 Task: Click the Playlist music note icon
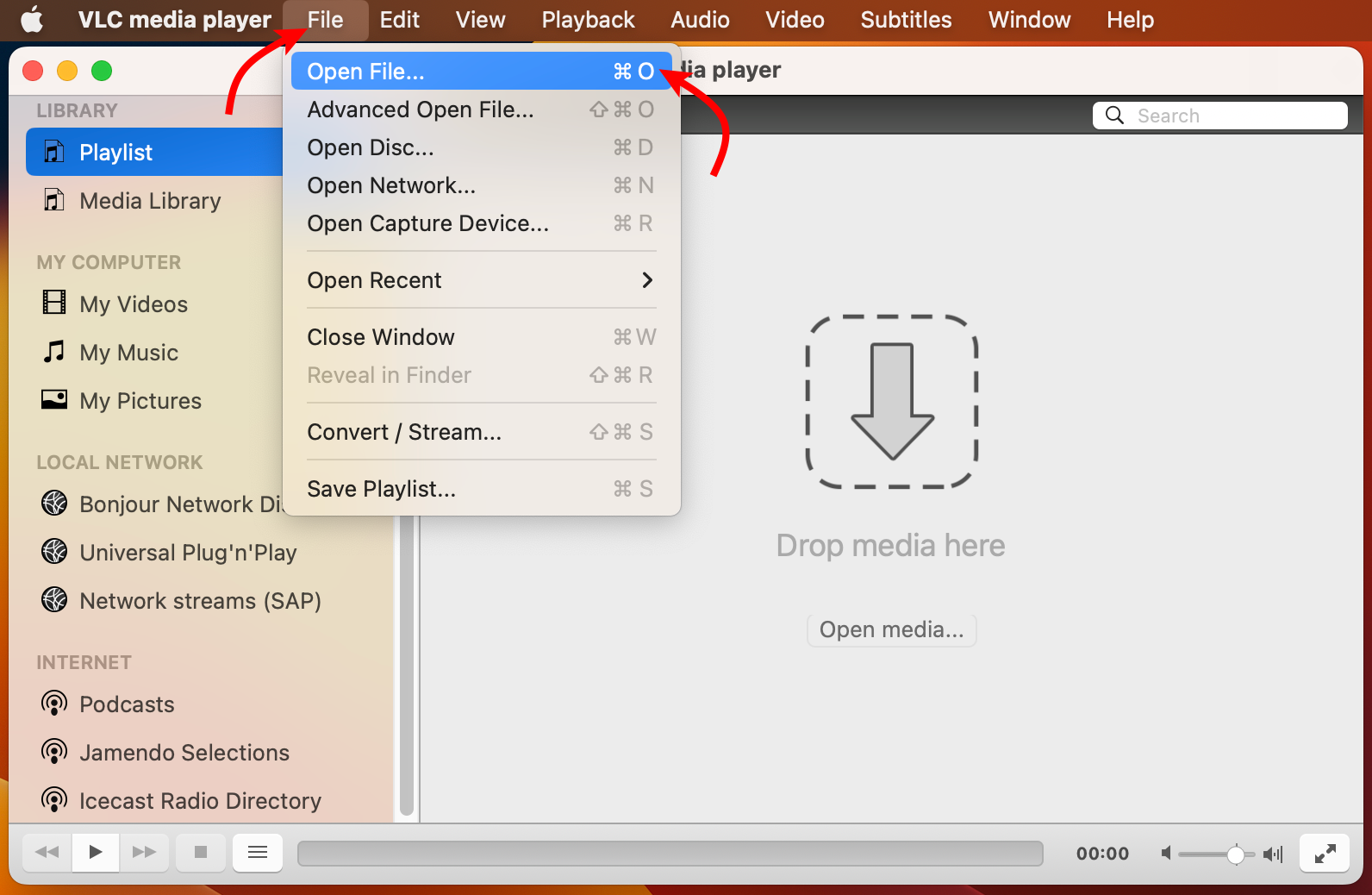coord(53,152)
